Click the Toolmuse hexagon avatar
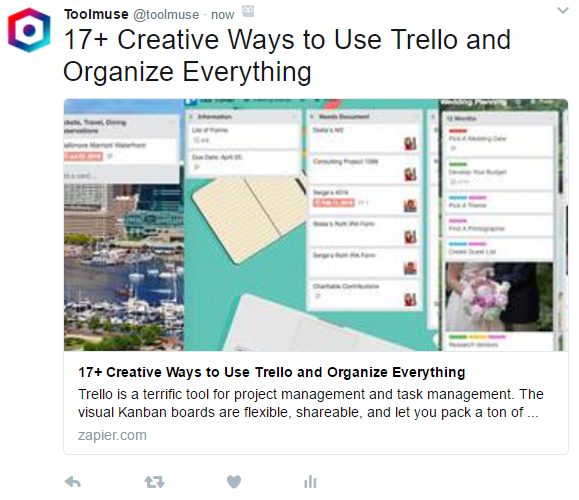This screenshot has width=579, height=500. coord(29,30)
